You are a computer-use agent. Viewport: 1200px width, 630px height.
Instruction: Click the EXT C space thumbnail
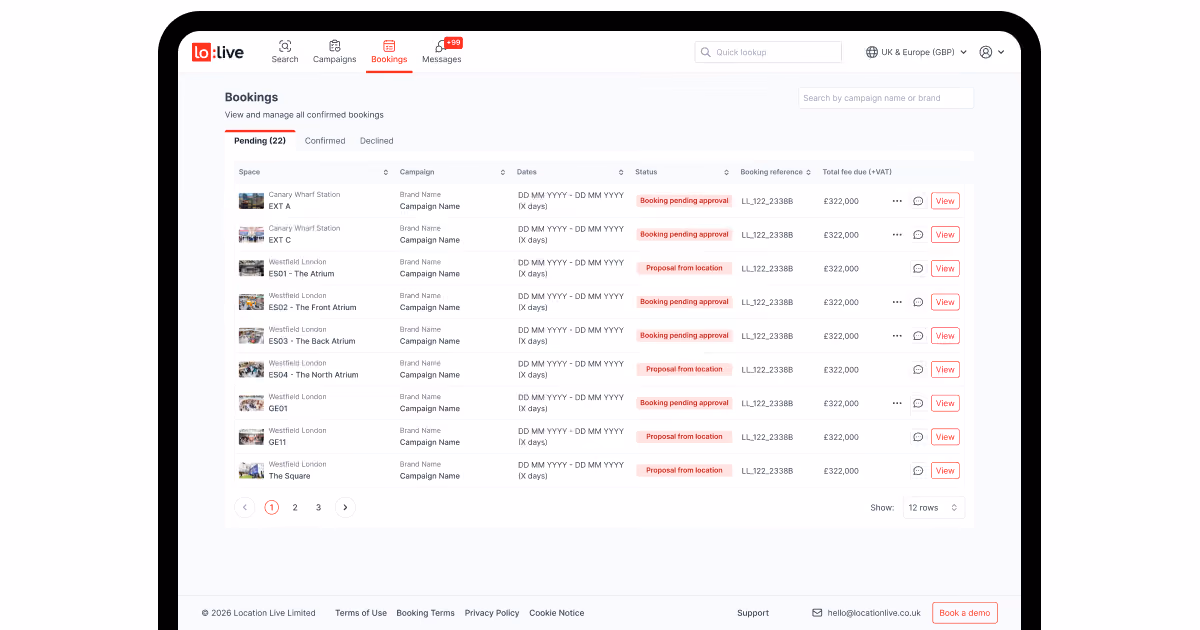pyautogui.click(x=251, y=235)
